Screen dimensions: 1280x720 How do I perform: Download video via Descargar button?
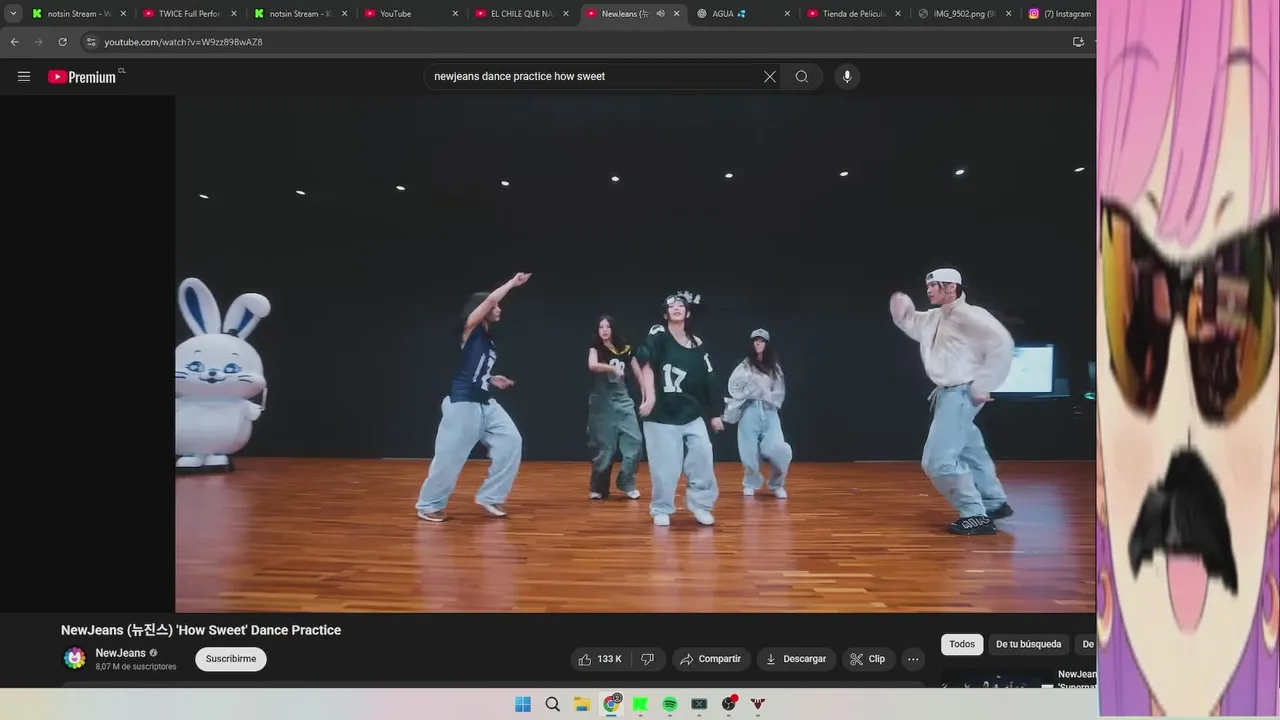796,659
